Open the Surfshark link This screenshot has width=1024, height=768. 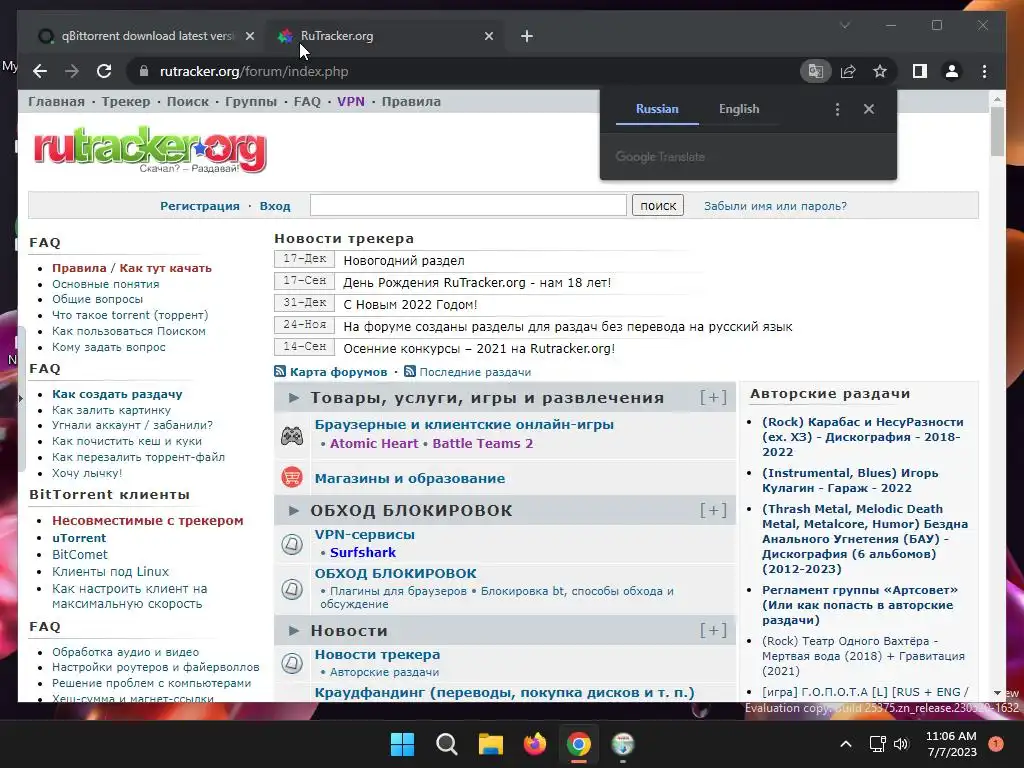pyautogui.click(x=362, y=552)
